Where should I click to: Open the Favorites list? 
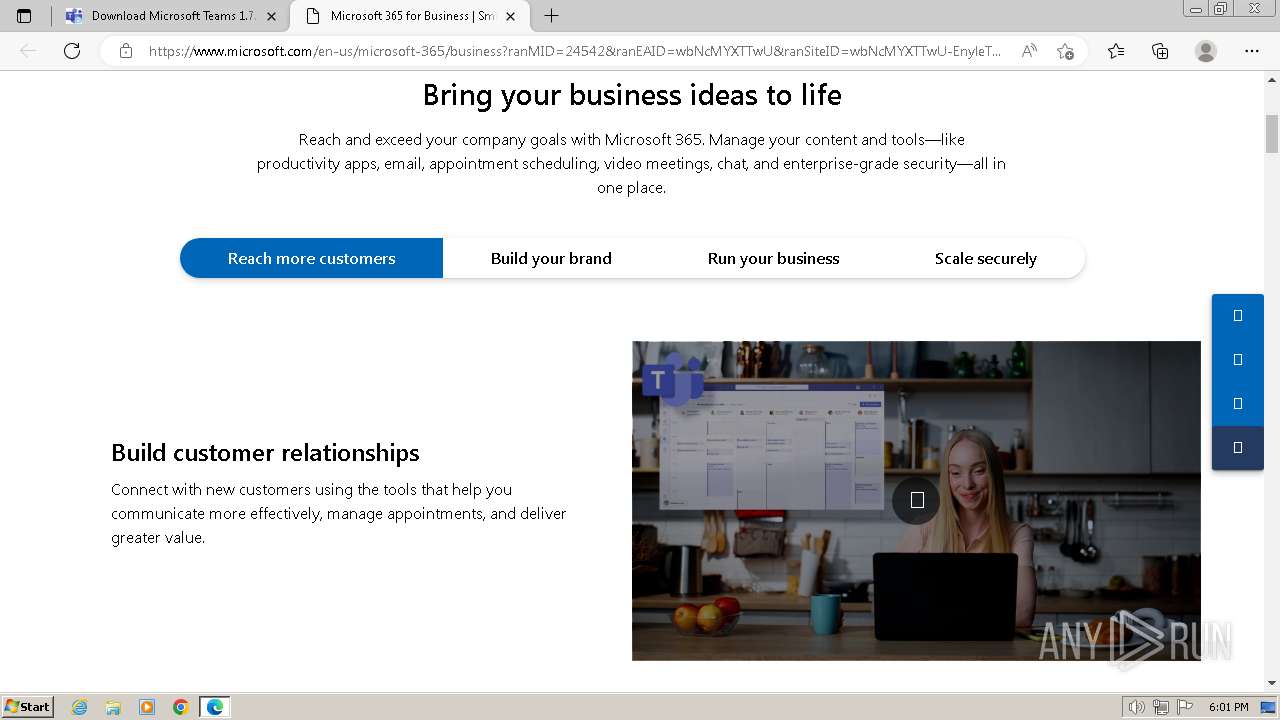[1116, 51]
